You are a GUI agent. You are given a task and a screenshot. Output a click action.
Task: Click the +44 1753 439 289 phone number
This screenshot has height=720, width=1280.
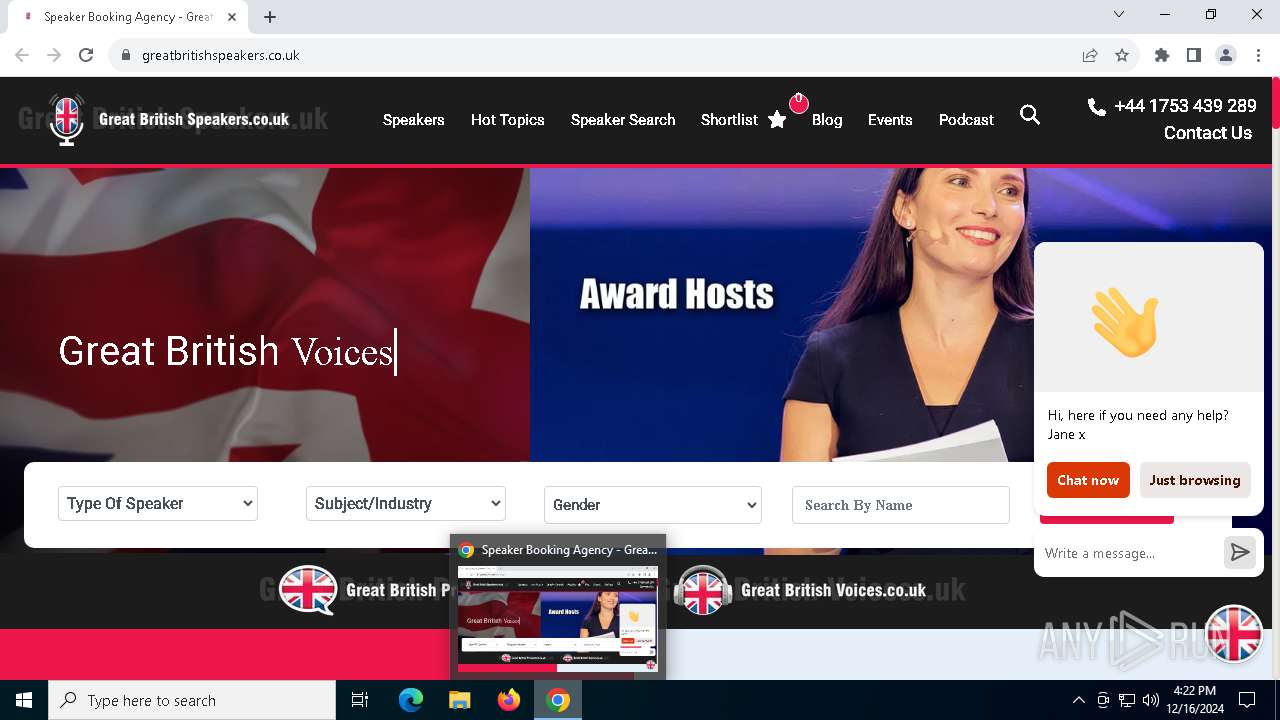pyautogui.click(x=1185, y=105)
